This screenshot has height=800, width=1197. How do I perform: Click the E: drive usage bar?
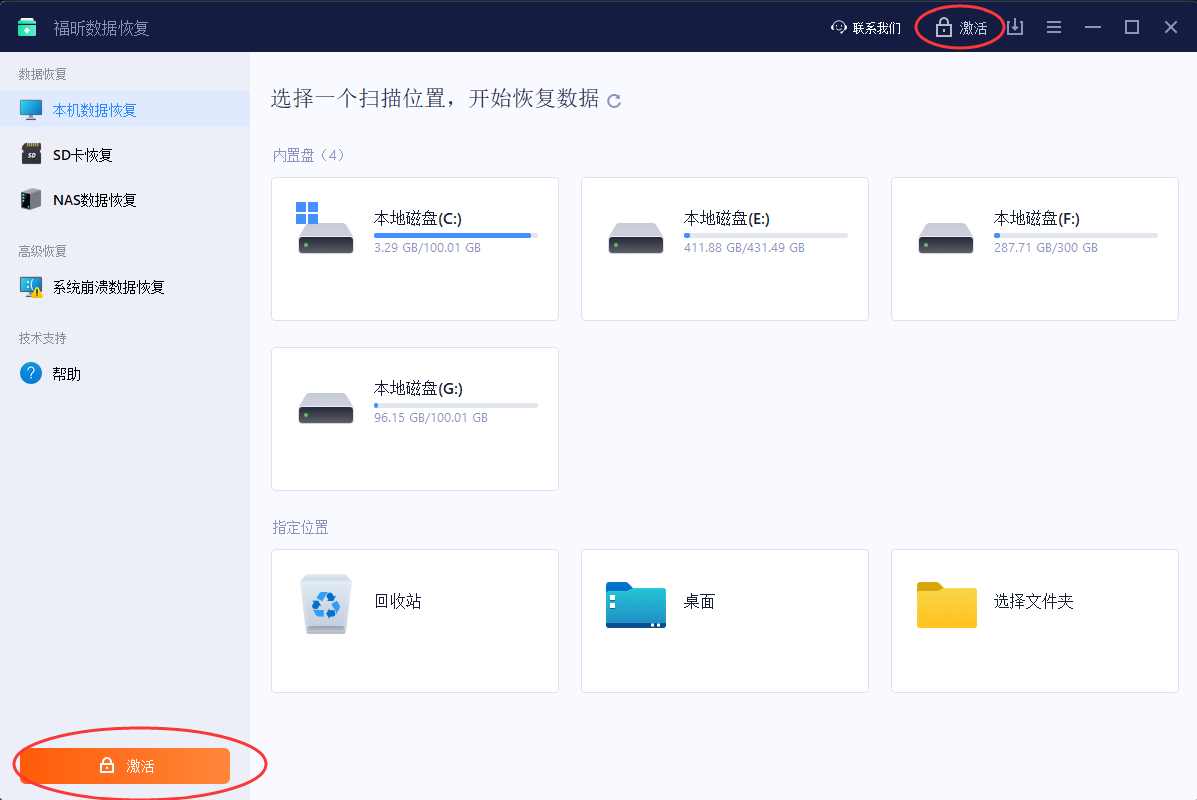[766, 235]
